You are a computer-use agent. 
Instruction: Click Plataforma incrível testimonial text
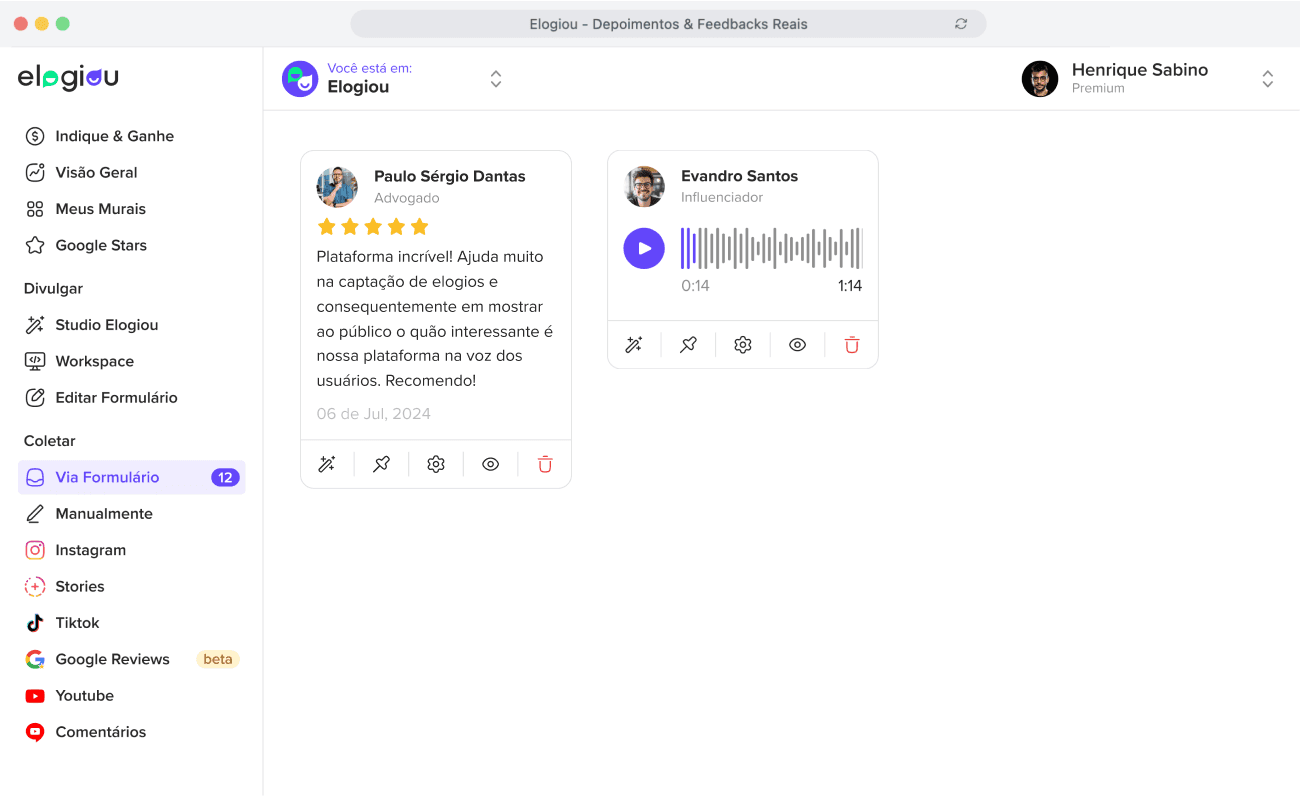pyautogui.click(x=435, y=319)
